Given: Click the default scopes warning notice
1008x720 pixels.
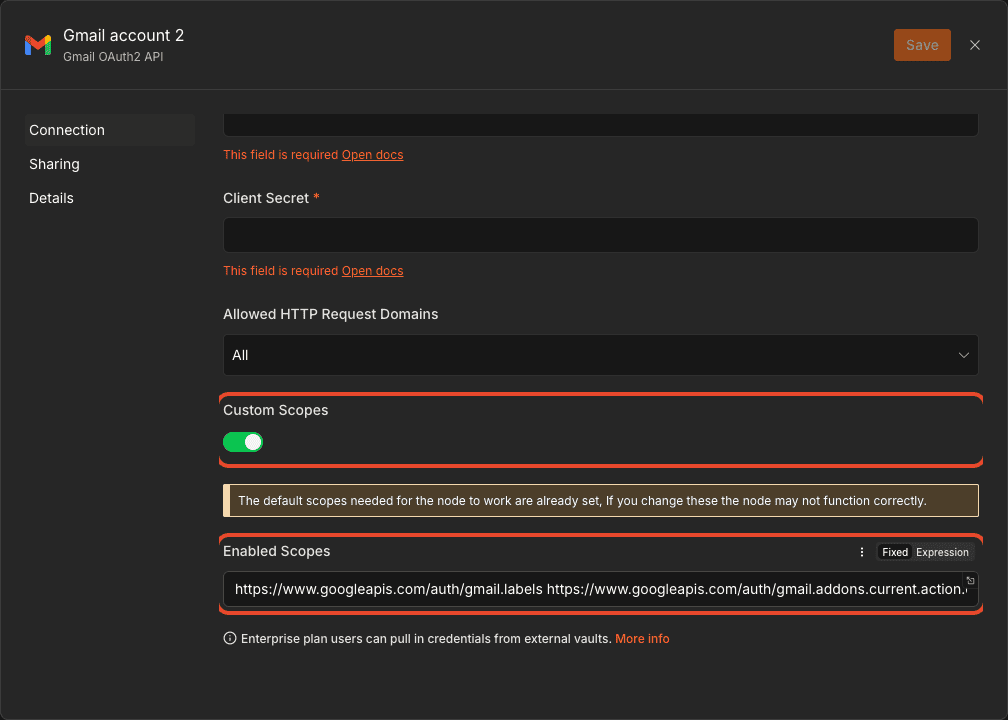Looking at the screenshot, I should click(600, 500).
